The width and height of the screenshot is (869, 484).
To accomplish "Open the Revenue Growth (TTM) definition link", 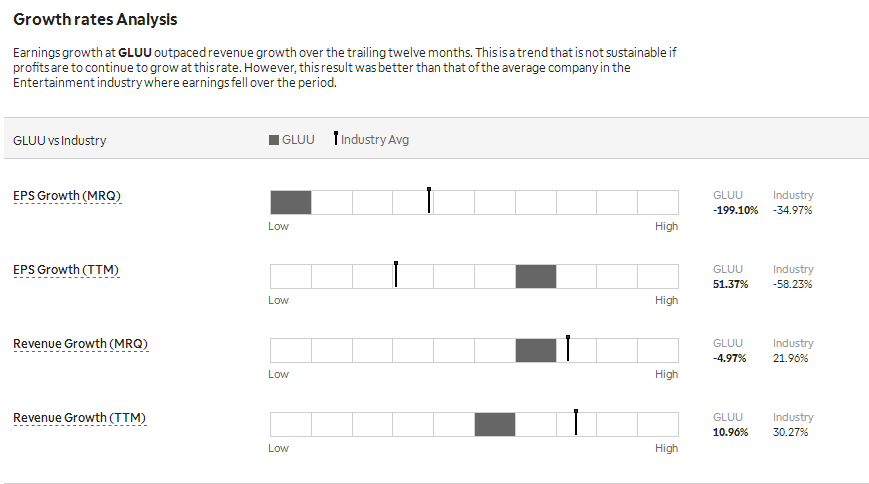I will (80, 417).
